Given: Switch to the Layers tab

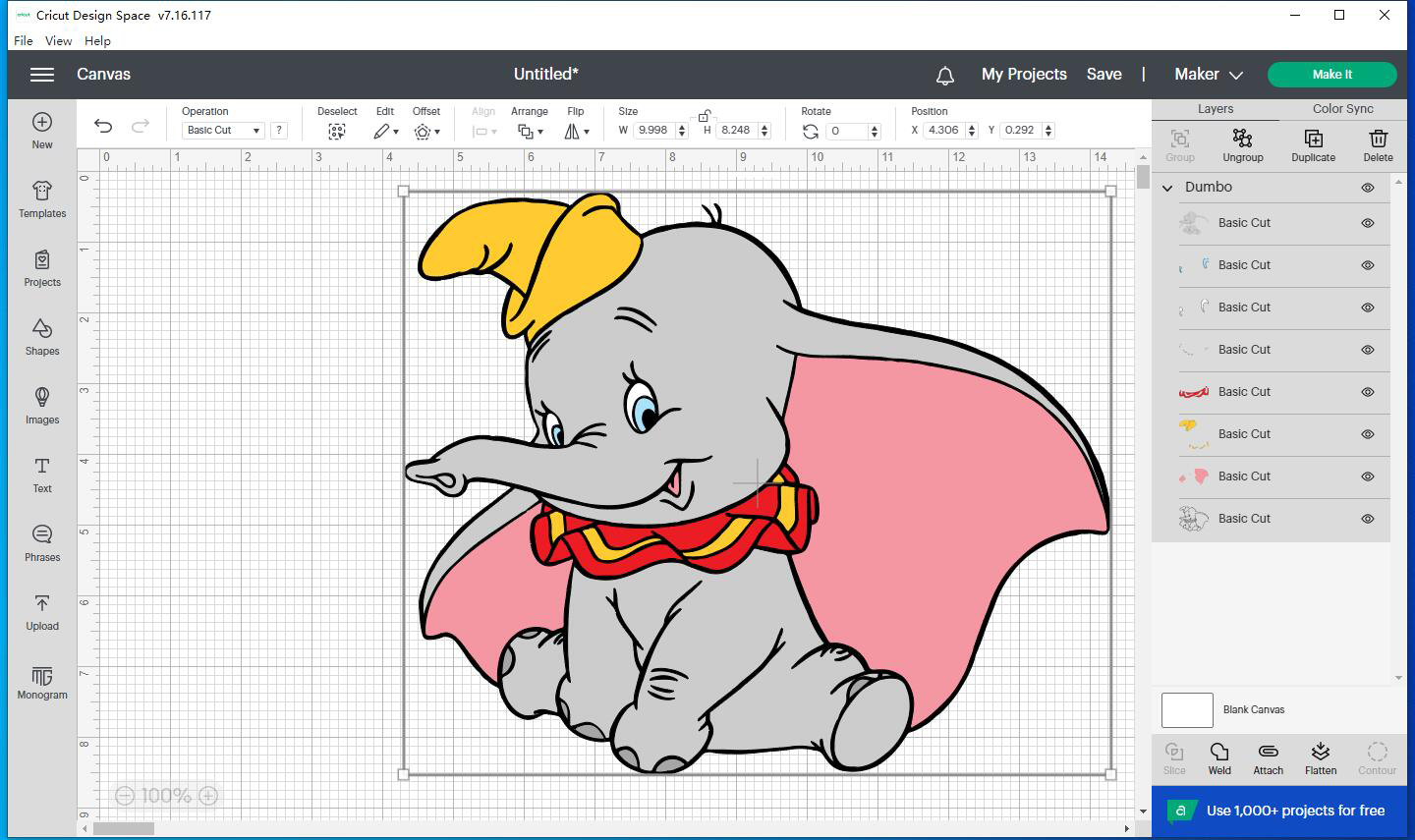Looking at the screenshot, I should point(1216,109).
